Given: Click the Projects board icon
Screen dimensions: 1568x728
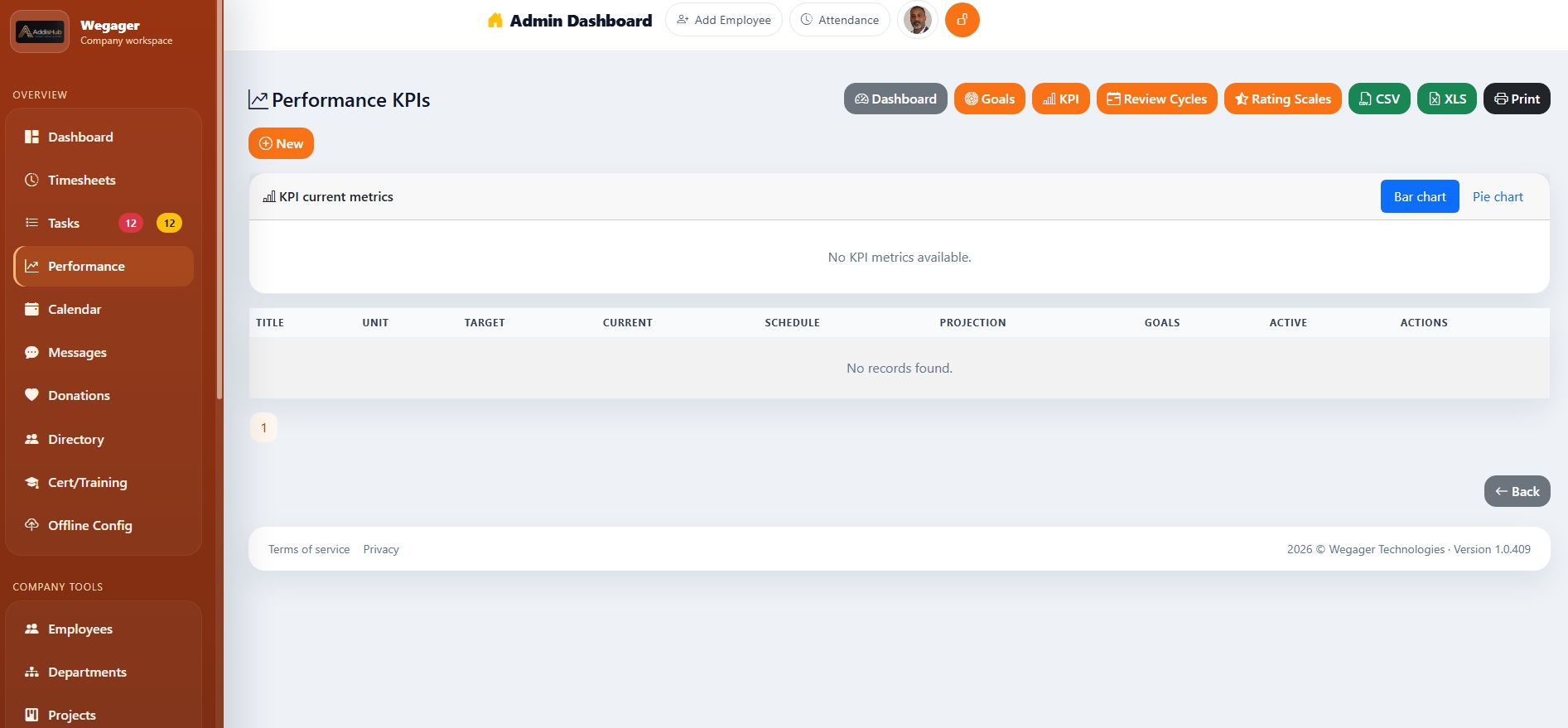Looking at the screenshot, I should click(31, 715).
